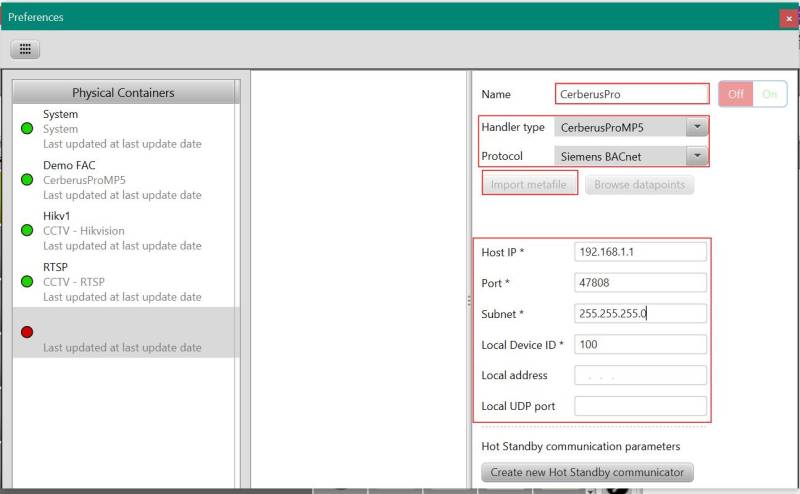The image size is (800, 494).
Task: Click the Host IP input field
Action: (x=640, y=252)
